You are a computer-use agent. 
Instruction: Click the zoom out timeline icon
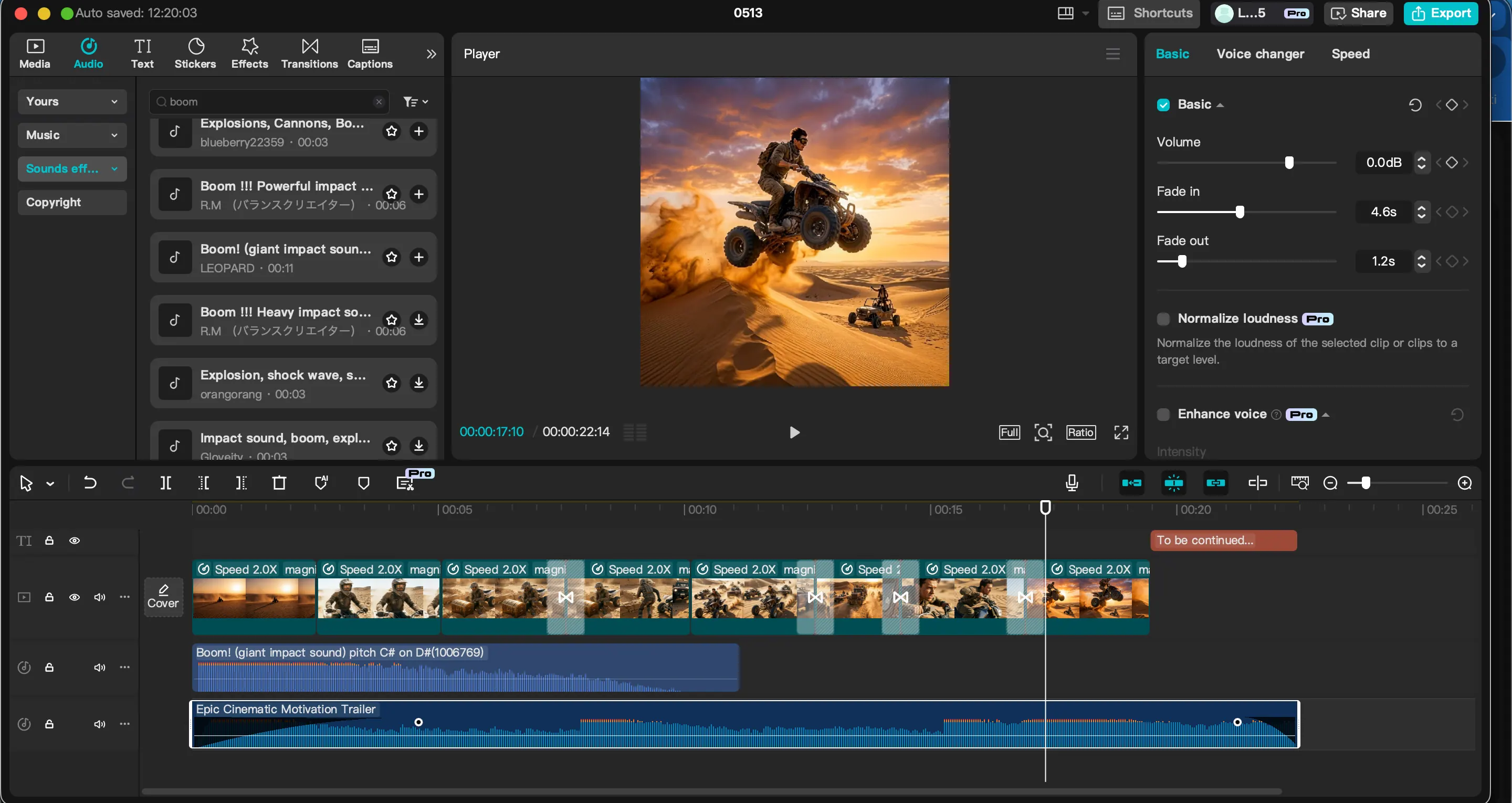tap(1331, 483)
